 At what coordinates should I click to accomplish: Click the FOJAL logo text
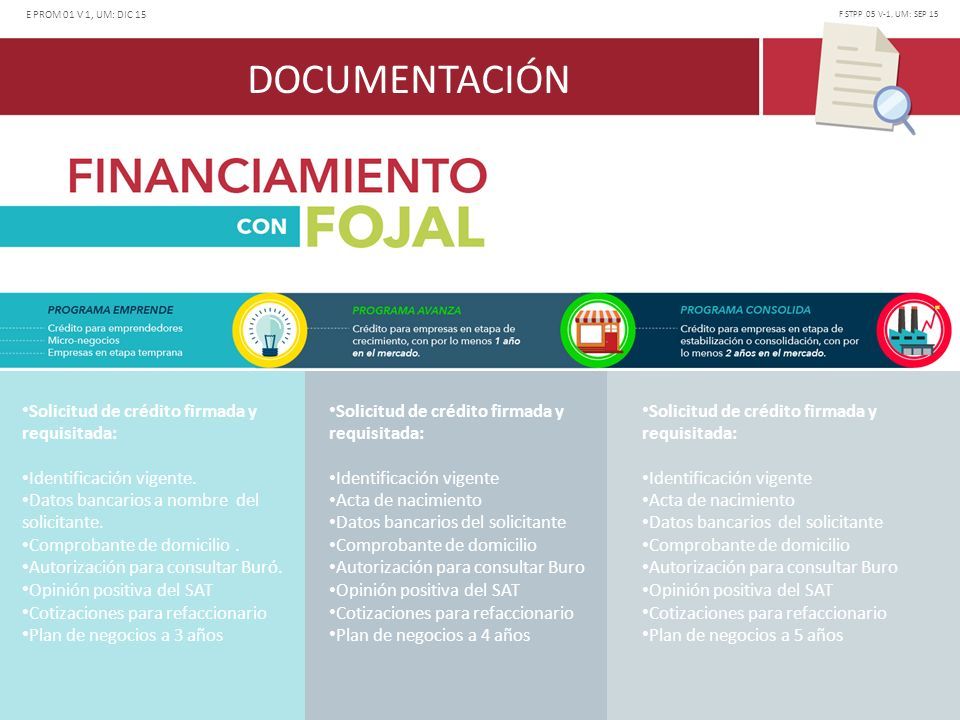(x=396, y=227)
